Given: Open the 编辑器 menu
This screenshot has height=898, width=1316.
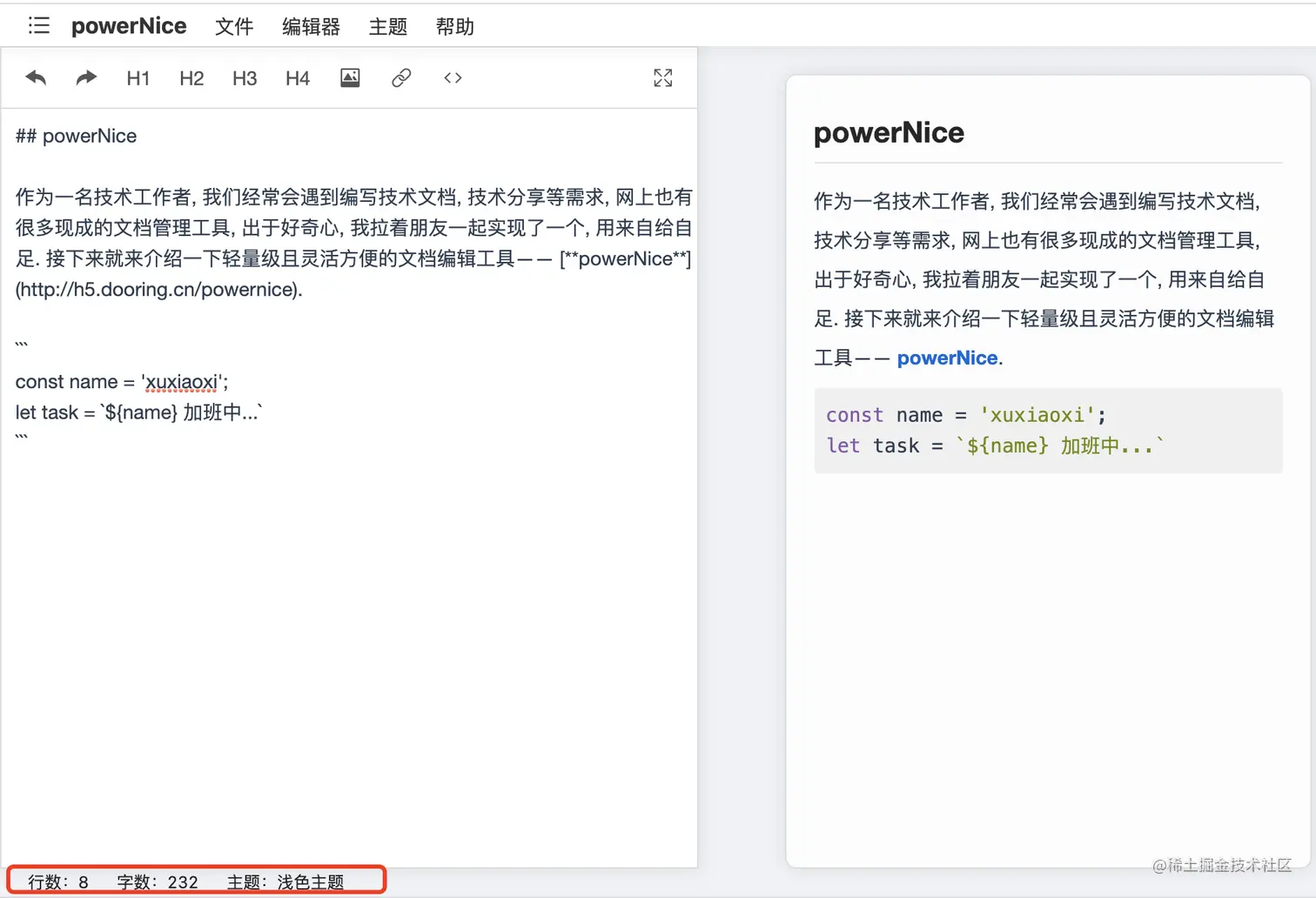Looking at the screenshot, I should (311, 27).
